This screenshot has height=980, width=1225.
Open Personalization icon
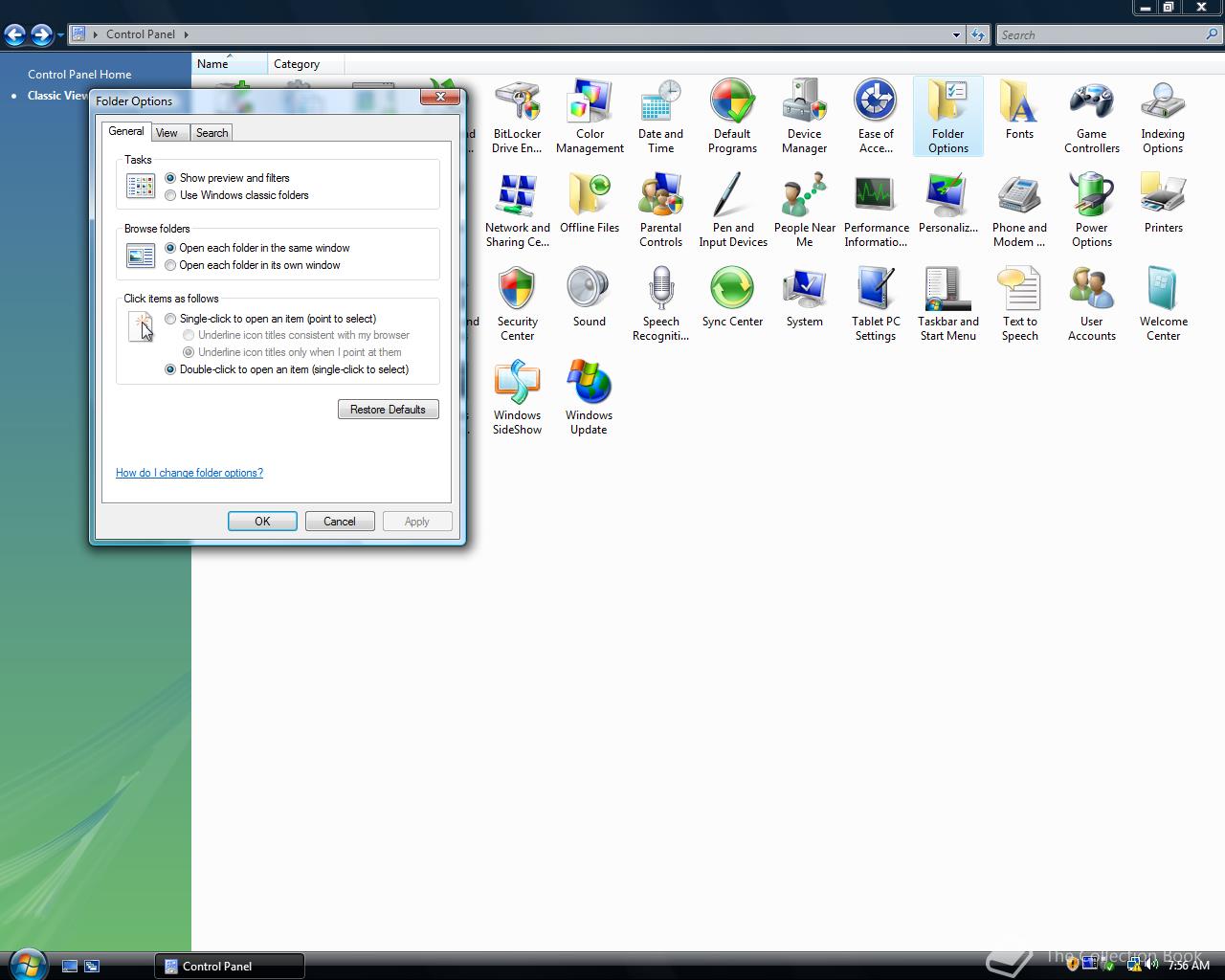948,204
